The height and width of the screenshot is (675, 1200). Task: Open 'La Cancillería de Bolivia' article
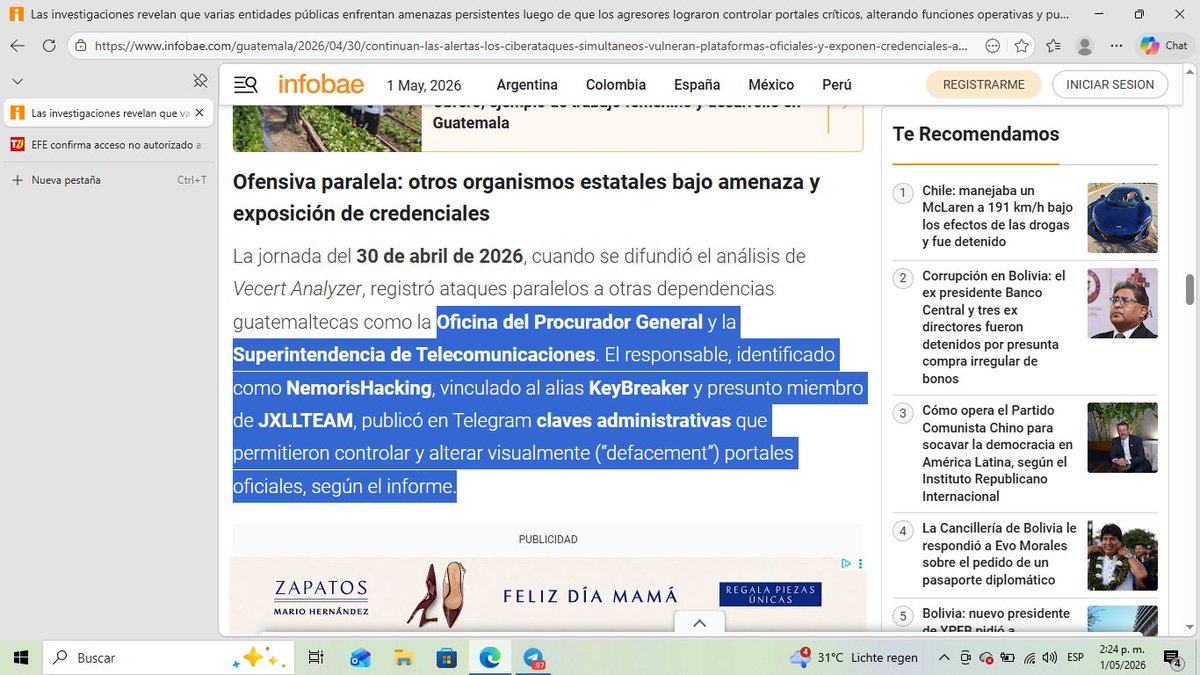999,554
